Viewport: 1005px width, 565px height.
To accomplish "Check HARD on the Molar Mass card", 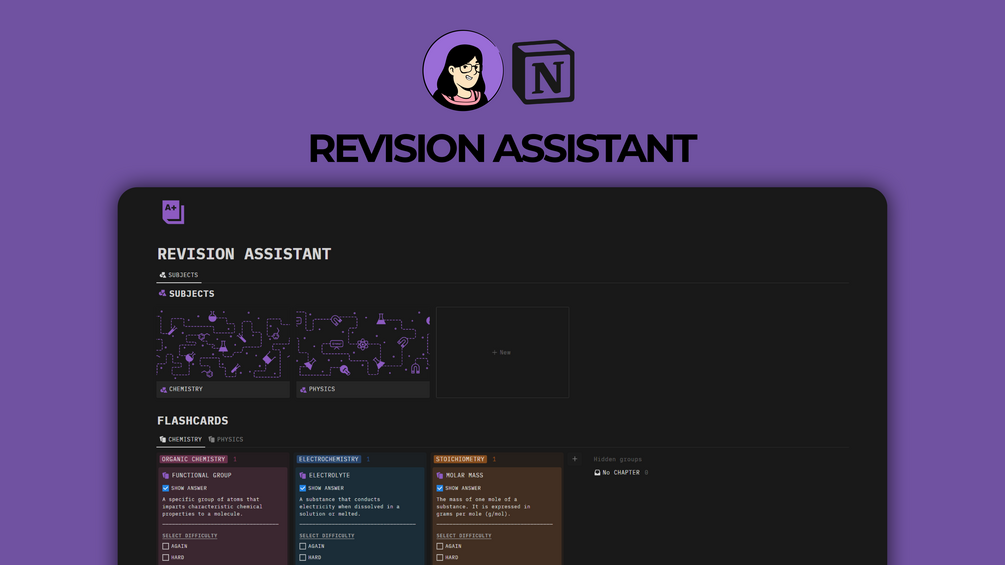I will [440, 557].
